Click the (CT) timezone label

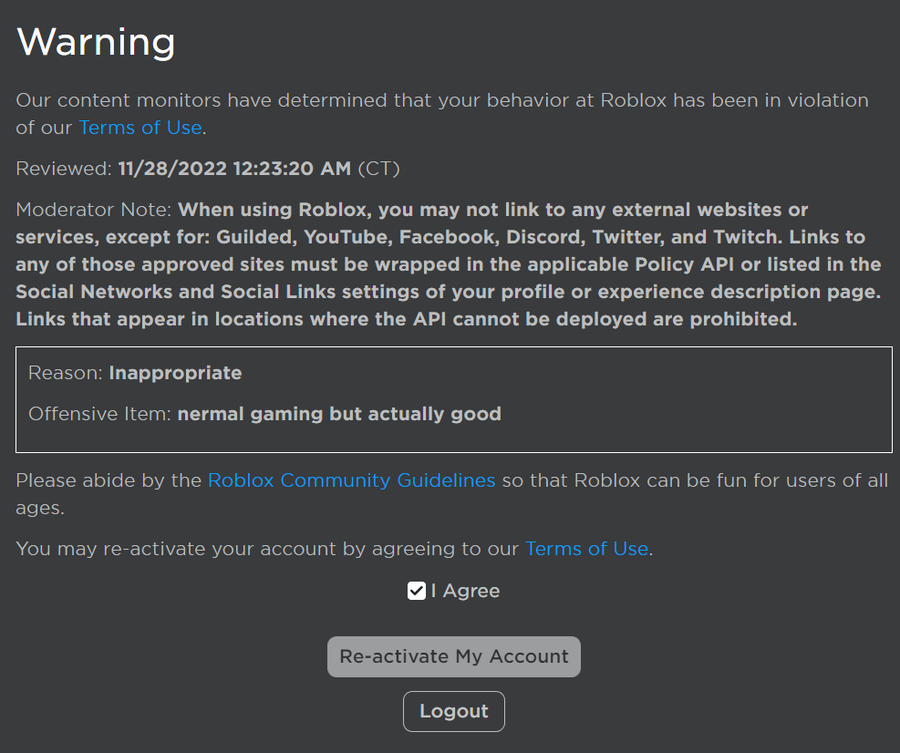pos(379,169)
